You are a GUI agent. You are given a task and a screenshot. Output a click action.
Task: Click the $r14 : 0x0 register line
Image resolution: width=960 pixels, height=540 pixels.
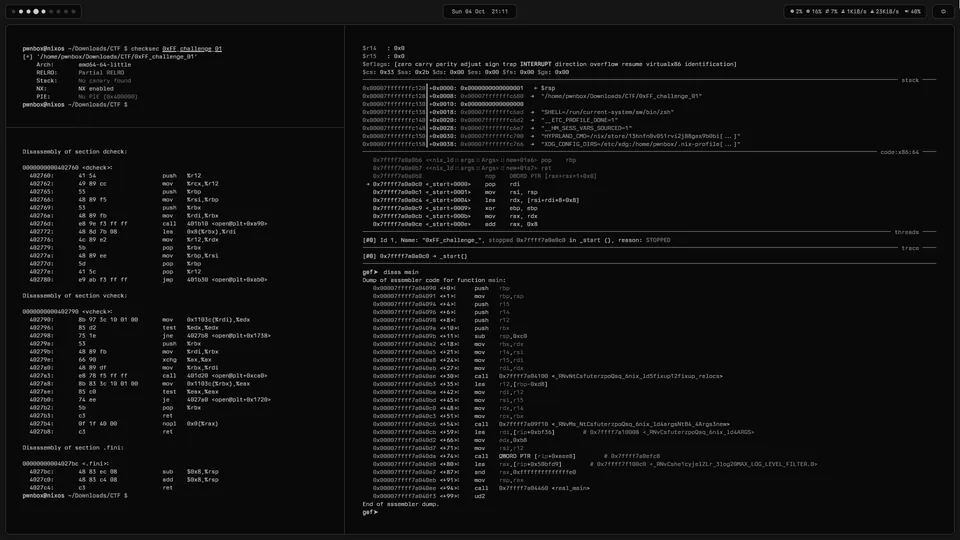point(383,48)
